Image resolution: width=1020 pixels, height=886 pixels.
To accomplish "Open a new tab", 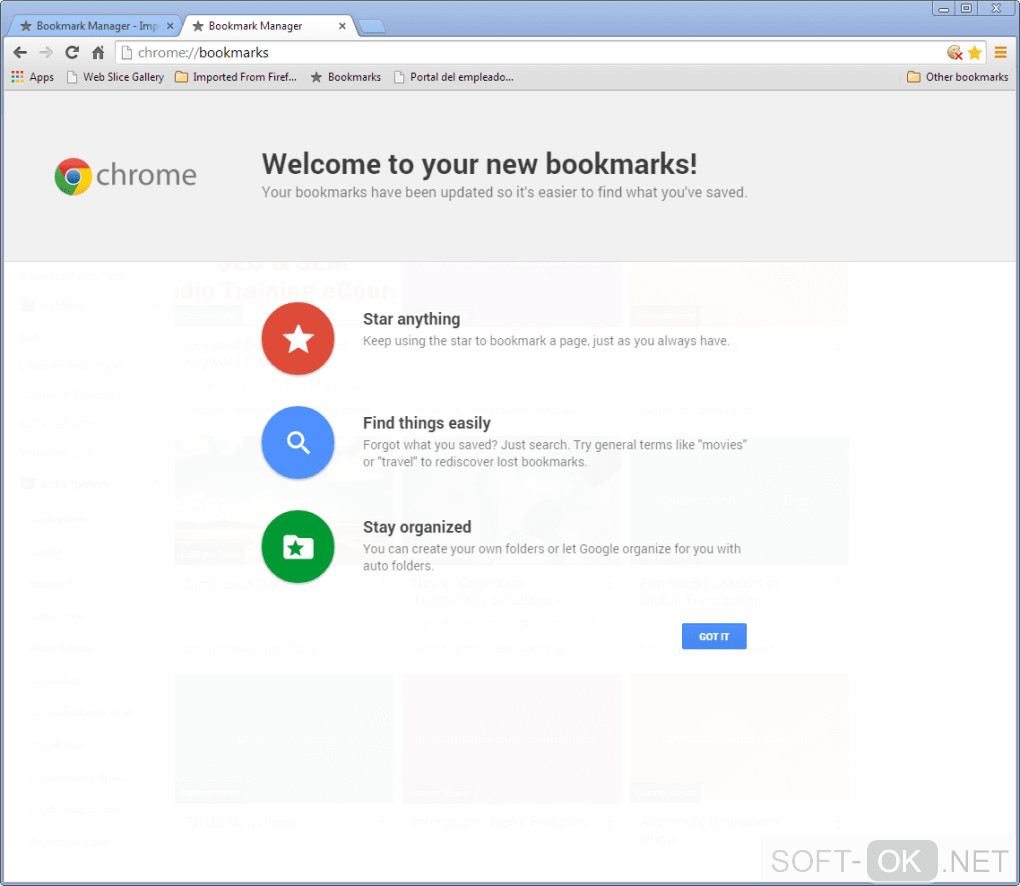I will [371, 26].
